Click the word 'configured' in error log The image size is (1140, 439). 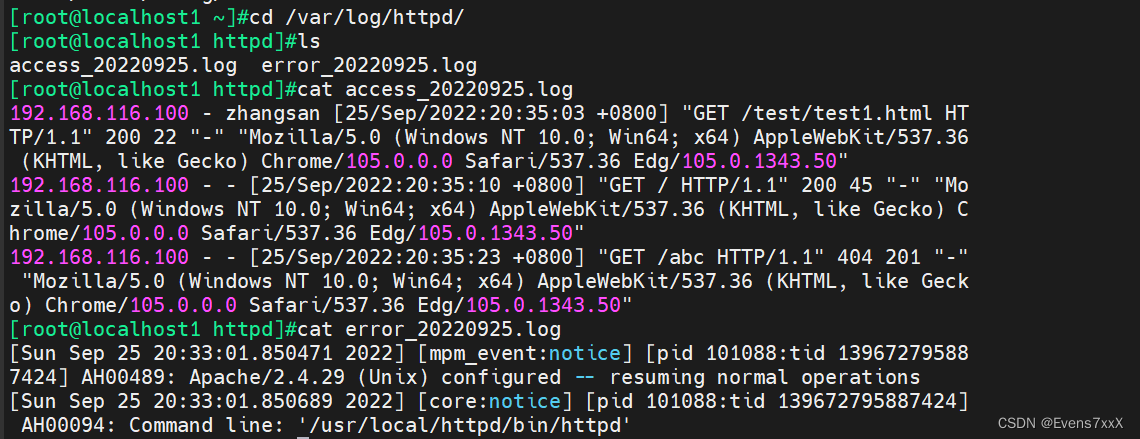pos(501,377)
